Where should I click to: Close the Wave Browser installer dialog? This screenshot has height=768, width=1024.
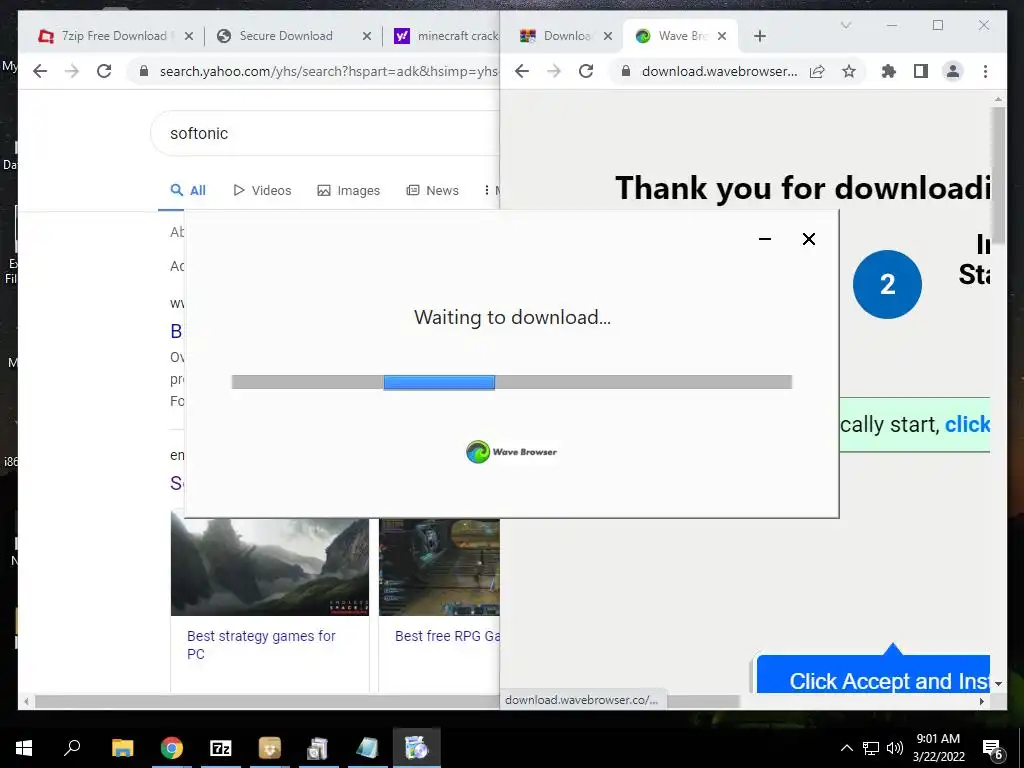point(808,239)
